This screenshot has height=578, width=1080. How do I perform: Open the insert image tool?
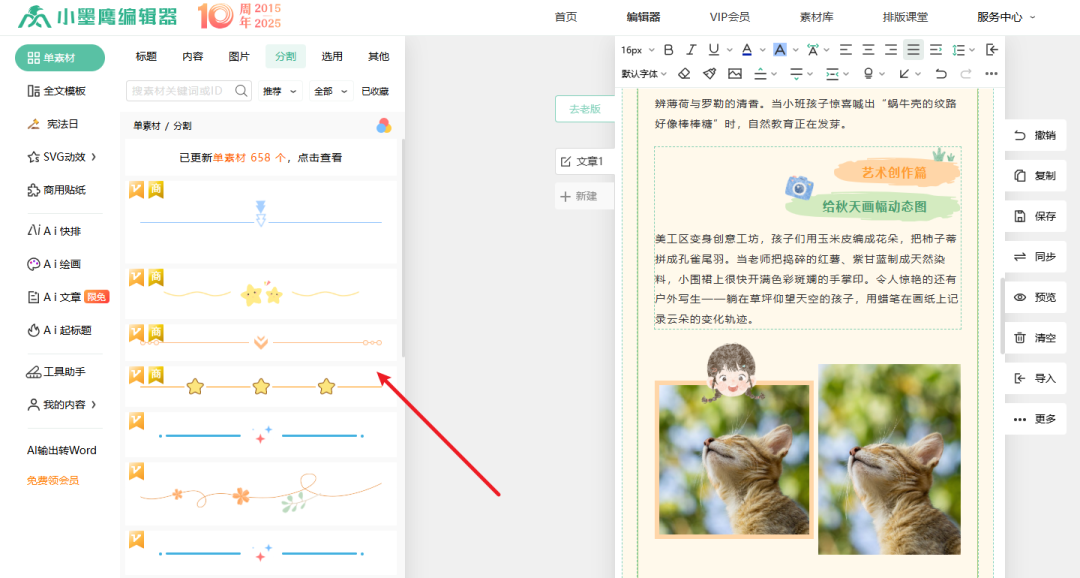733,73
